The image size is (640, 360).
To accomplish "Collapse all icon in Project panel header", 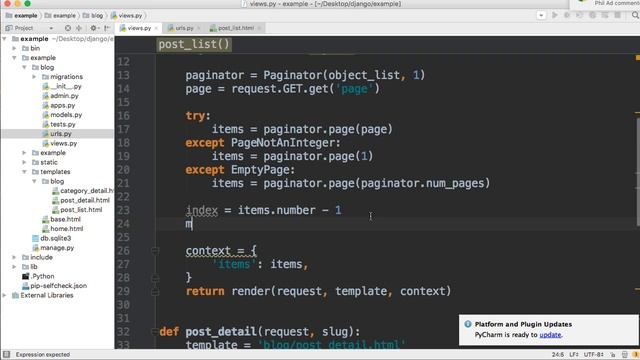I will [79, 28].
